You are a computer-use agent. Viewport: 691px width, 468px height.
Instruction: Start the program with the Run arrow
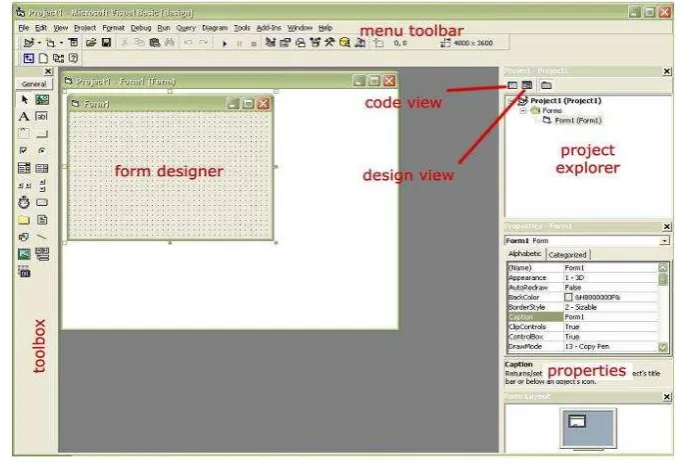pyautogui.click(x=225, y=43)
